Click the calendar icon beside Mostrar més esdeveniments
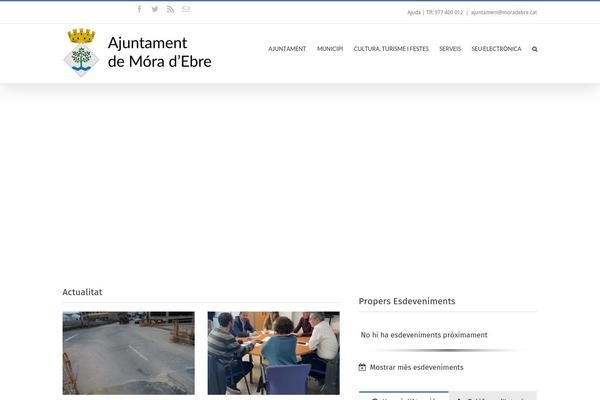 [x=362, y=367]
